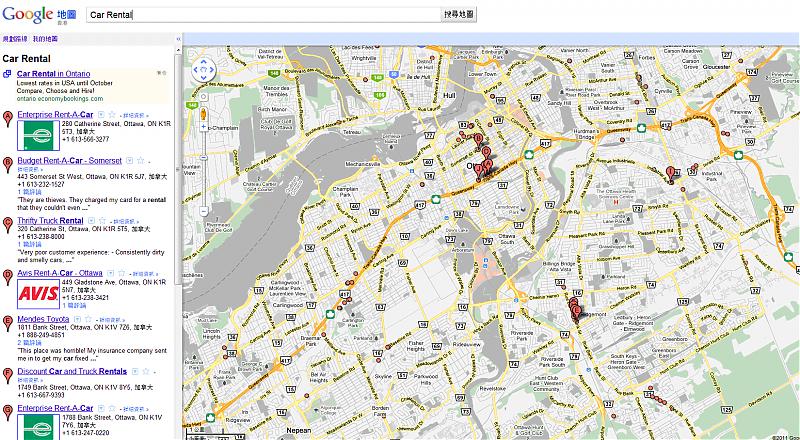
Task: Star the Avis Rent-A-Car - Ottawa result
Action: (x=121, y=273)
